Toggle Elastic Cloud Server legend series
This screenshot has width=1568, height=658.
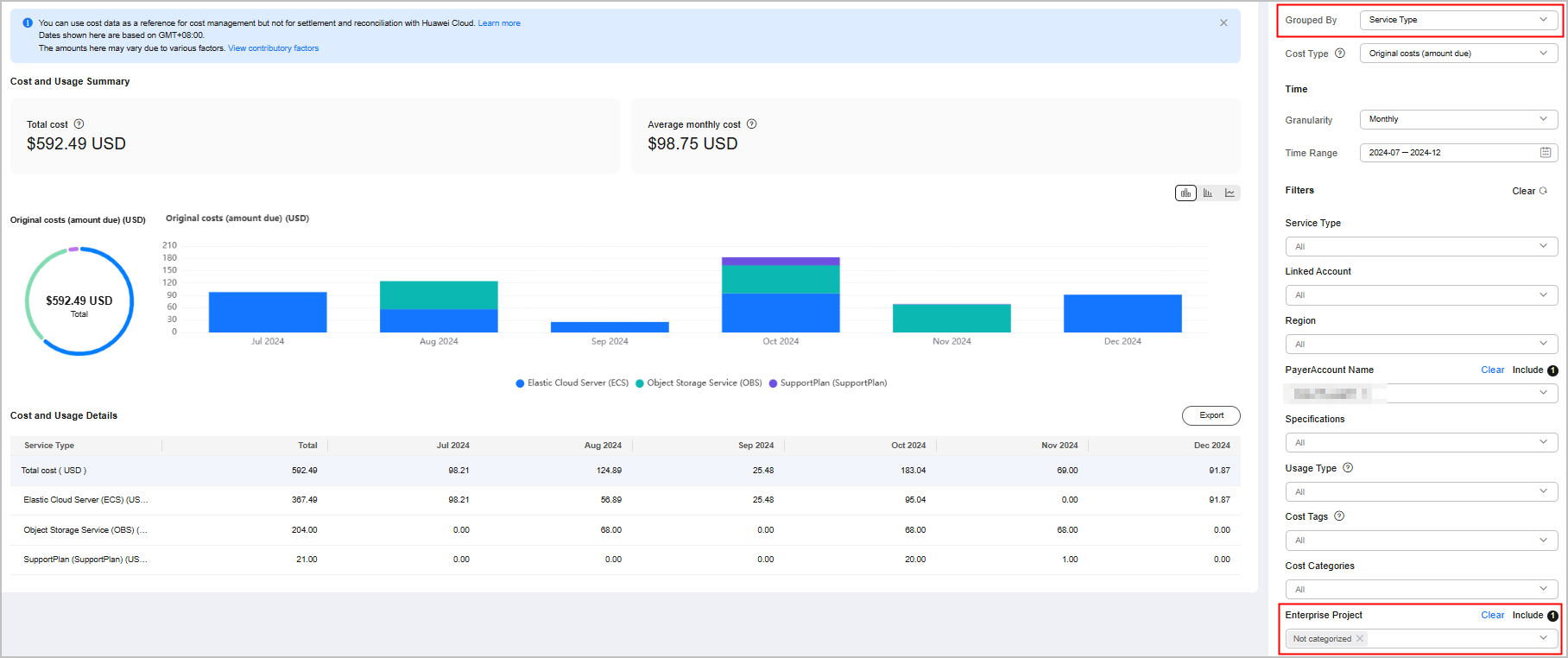pos(572,383)
